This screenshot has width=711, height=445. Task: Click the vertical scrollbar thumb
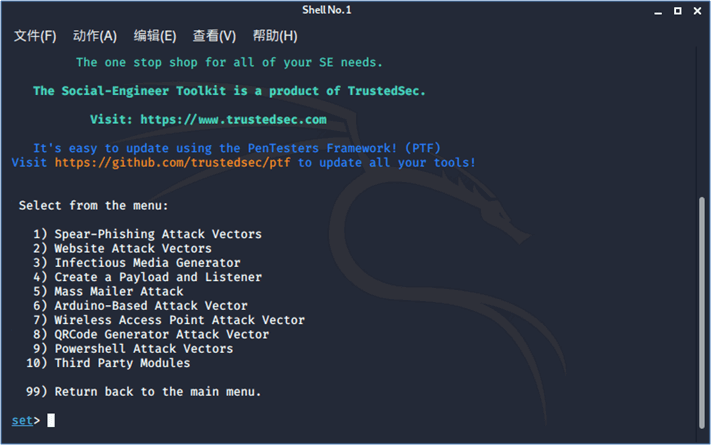(x=701, y=312)
